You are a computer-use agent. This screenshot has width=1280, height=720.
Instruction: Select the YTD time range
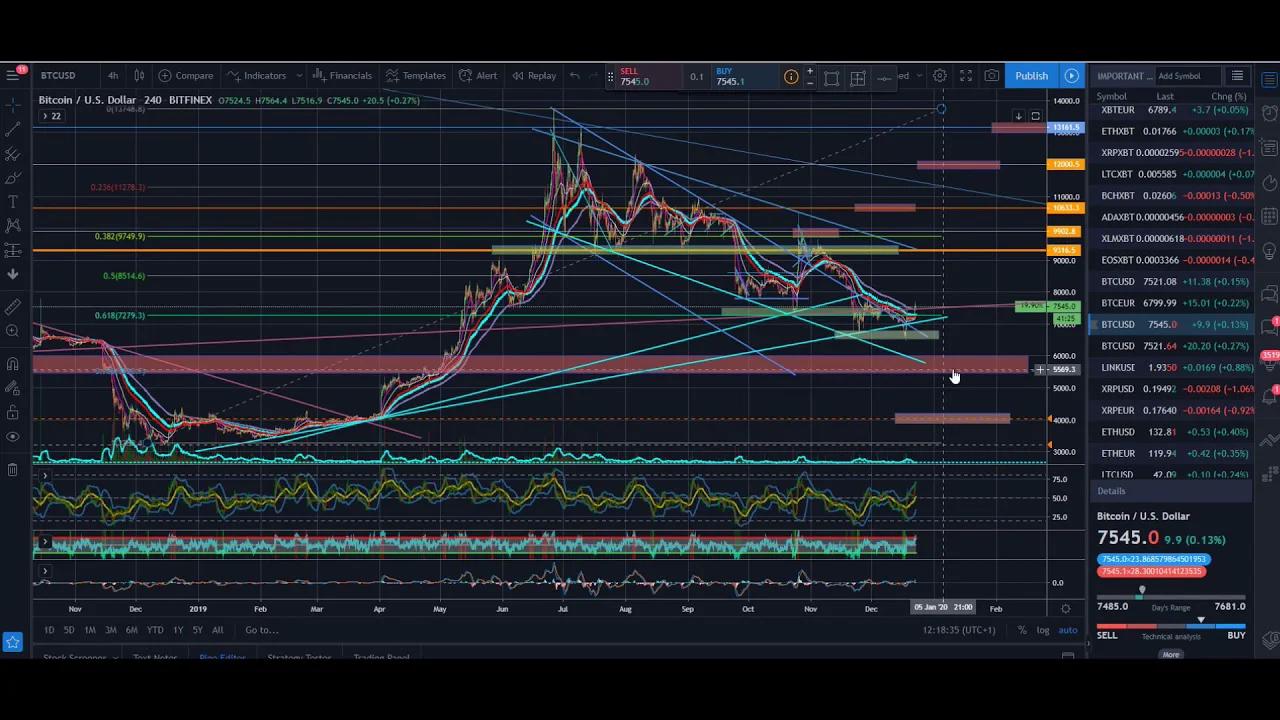(x=155, y=630)
